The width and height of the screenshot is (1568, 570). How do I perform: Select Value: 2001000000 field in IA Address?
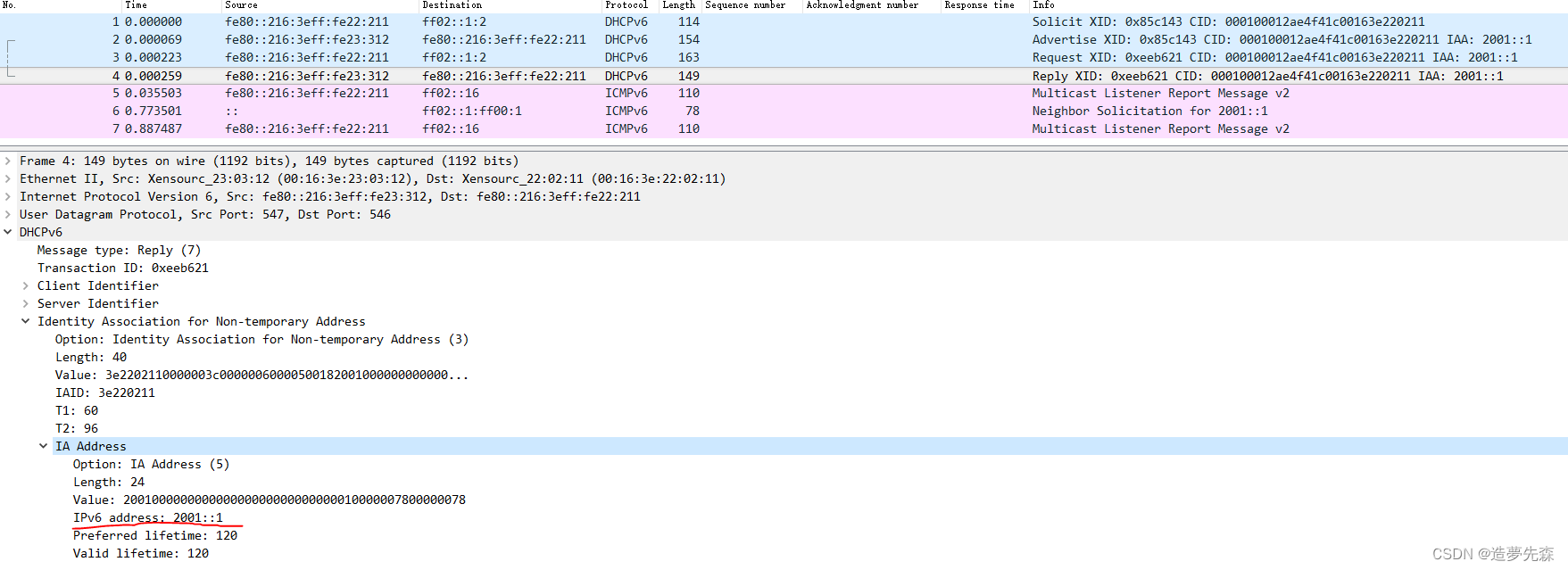coord(270,500)
